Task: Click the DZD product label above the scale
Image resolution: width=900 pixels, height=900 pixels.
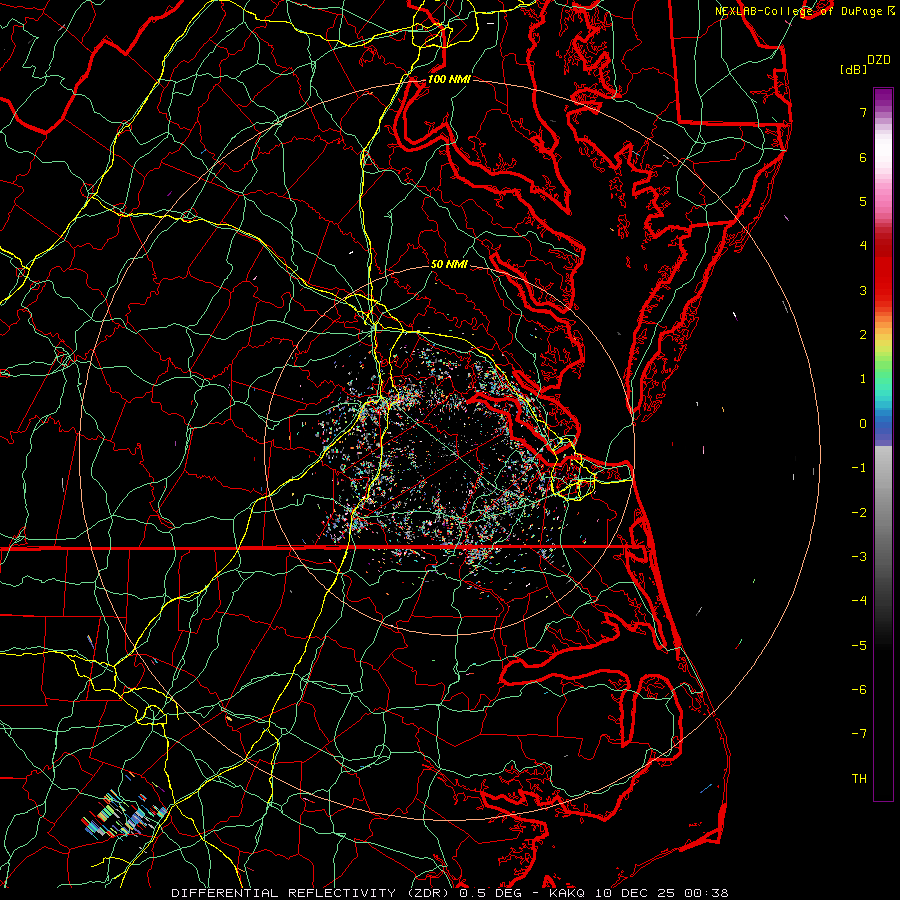Action: tap(879, 60)
